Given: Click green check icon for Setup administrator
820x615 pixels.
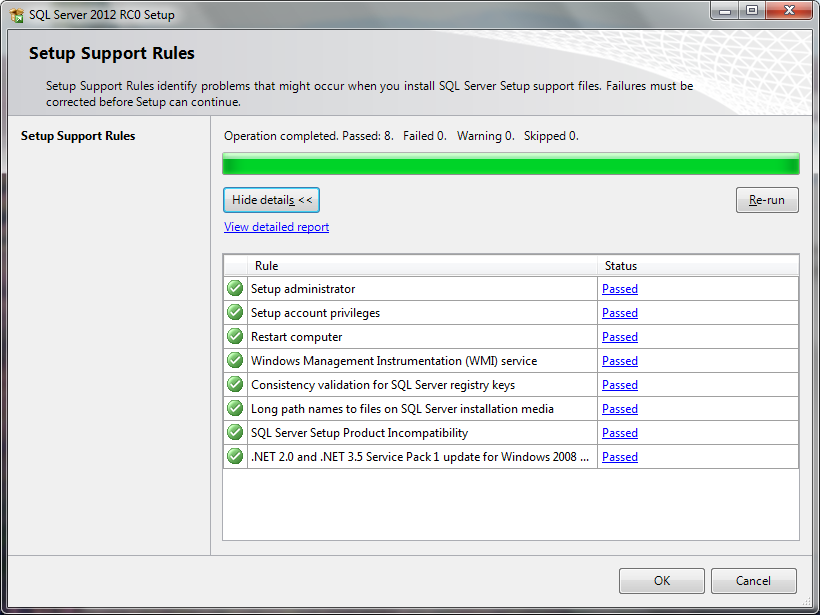Looking at the screenshot, I should (x=235, y=288).
